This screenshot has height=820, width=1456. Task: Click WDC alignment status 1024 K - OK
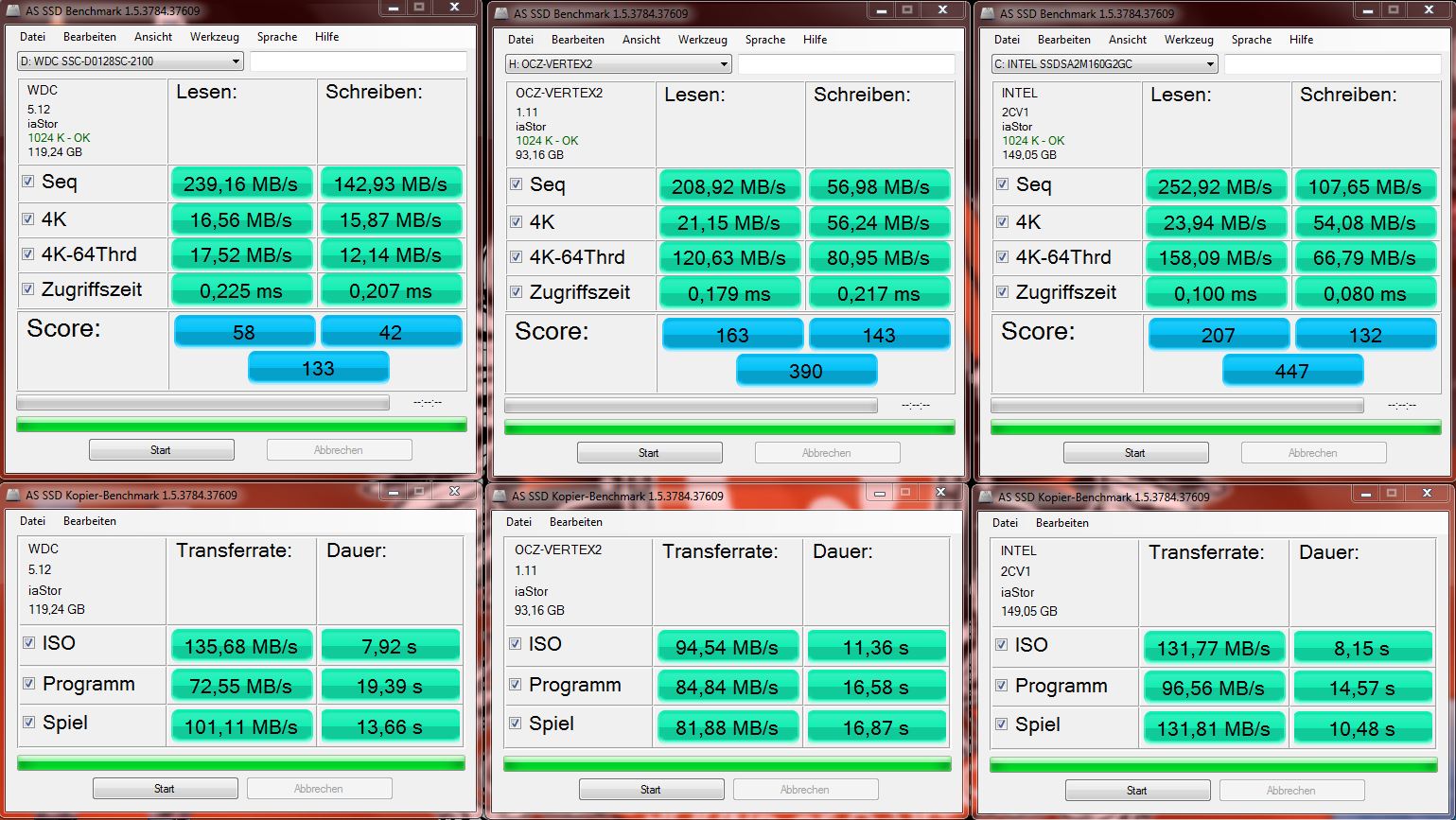[x=60, y=138]
